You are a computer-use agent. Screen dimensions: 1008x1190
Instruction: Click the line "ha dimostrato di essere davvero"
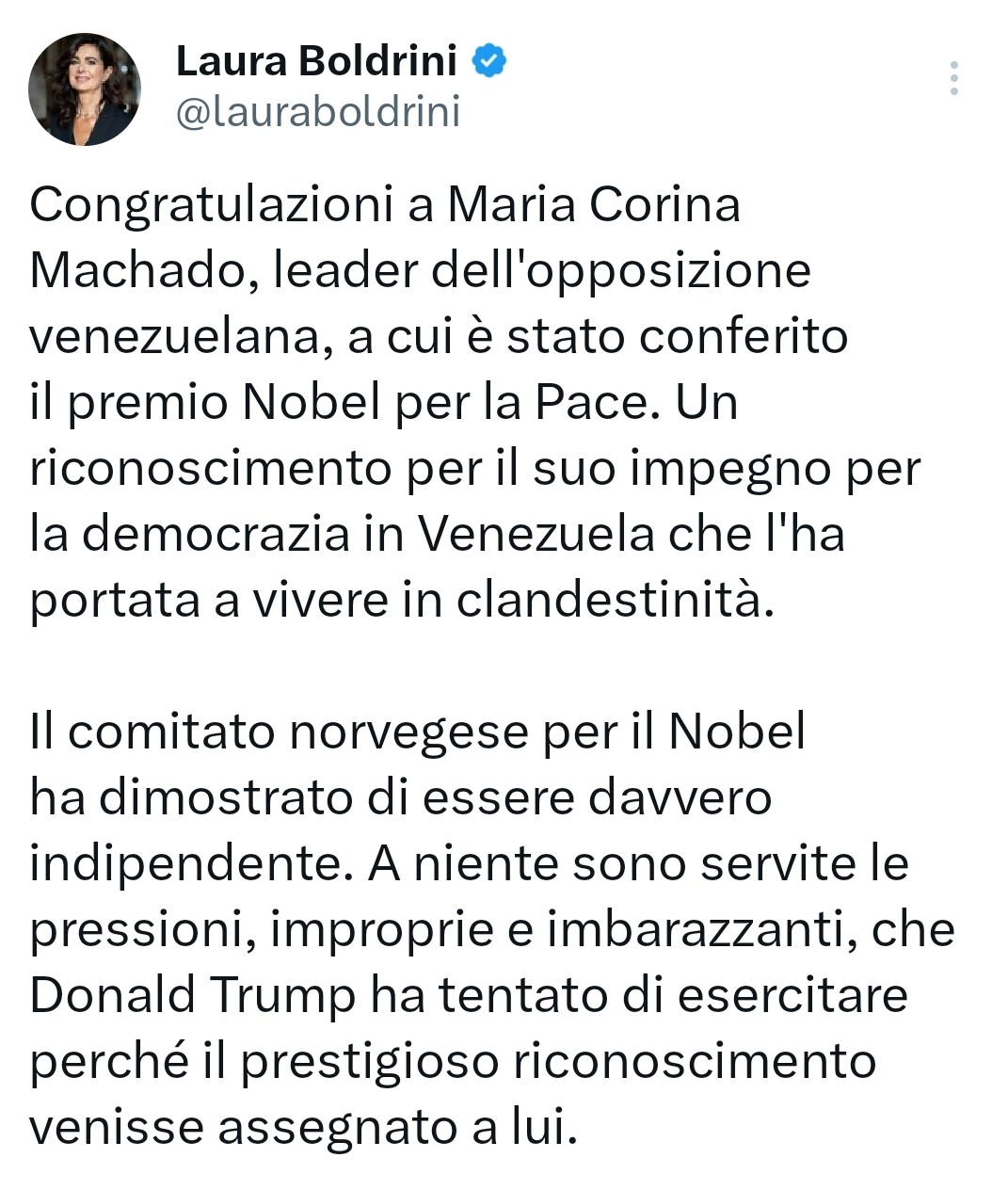[x=401, y=797]
